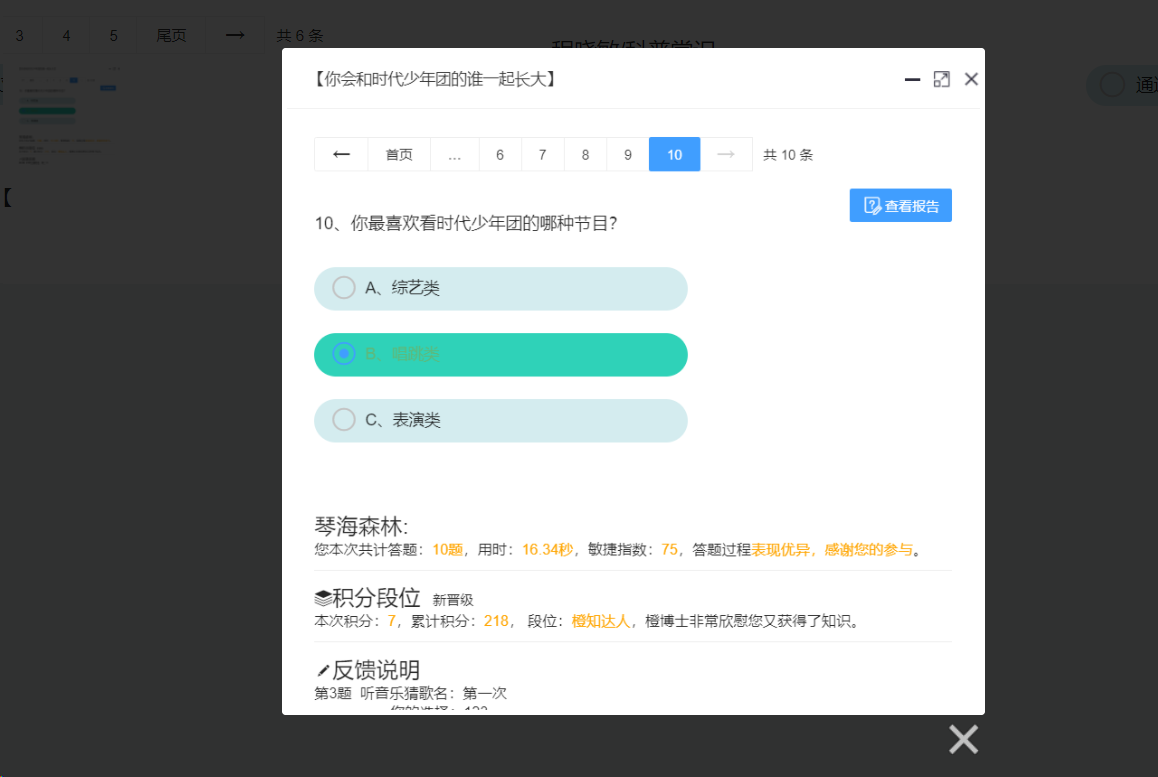Click the 琴海森林 heading

[x=361, y=527]
